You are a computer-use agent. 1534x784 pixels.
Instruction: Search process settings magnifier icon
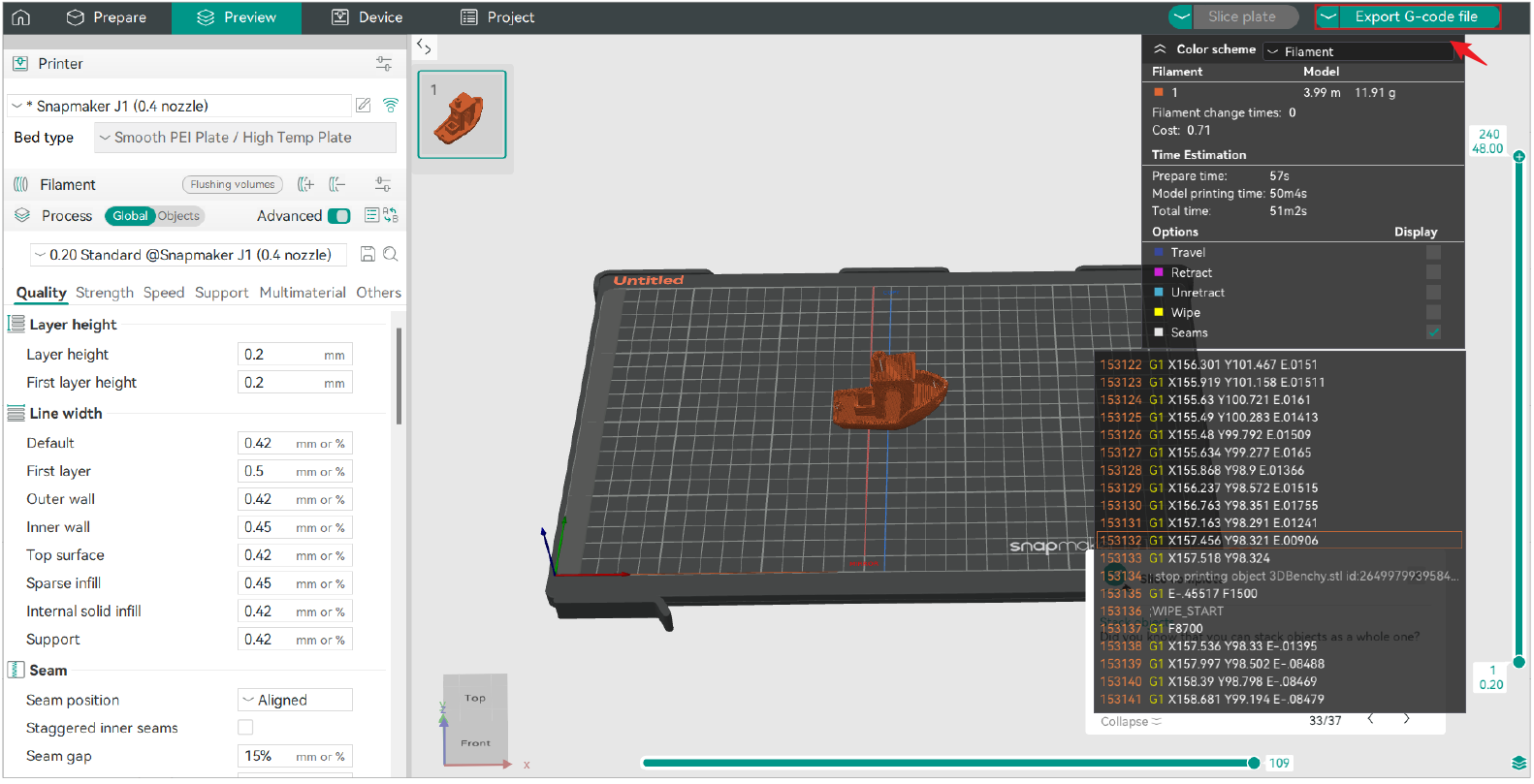(390, 254)
